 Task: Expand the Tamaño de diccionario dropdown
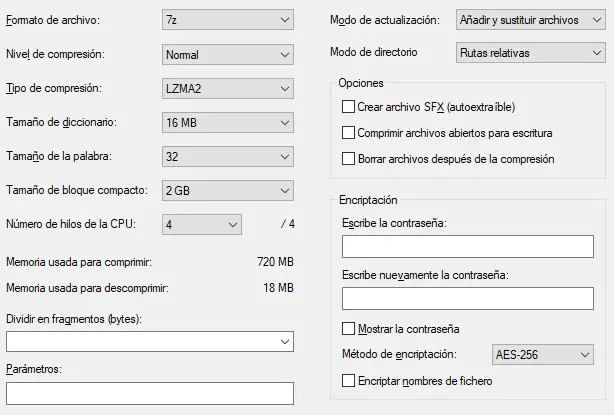(x=227, y=122)
